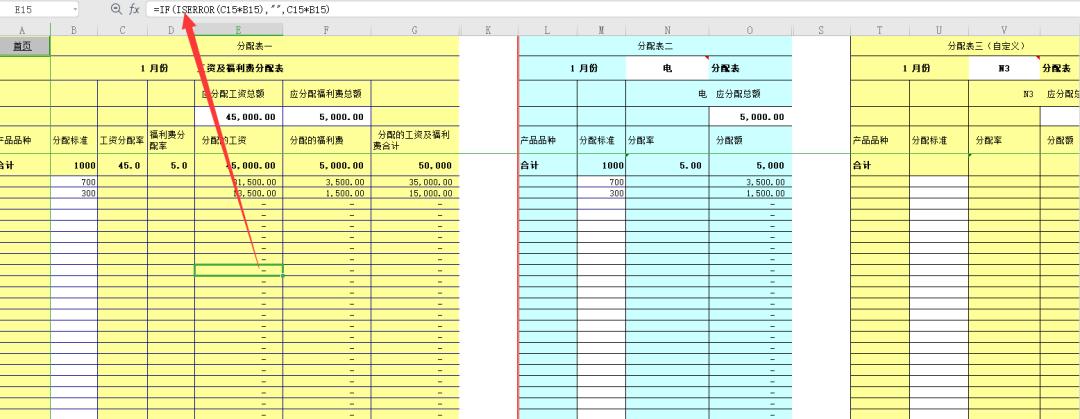Select the 45.0 wage rate total cell

click(123, 165)
